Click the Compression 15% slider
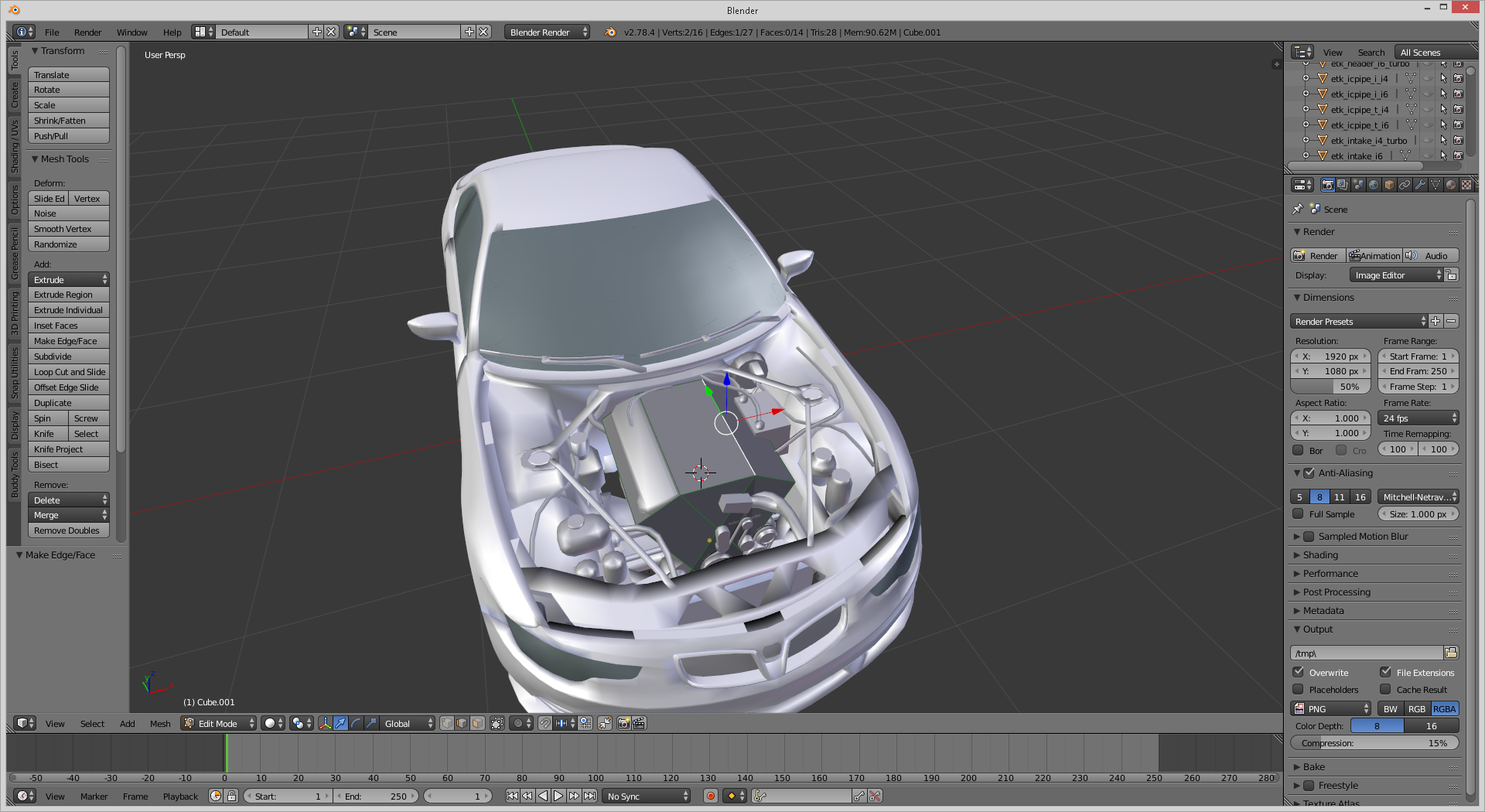Viewport: 1485px width, 812px height. click(1374, 743)
